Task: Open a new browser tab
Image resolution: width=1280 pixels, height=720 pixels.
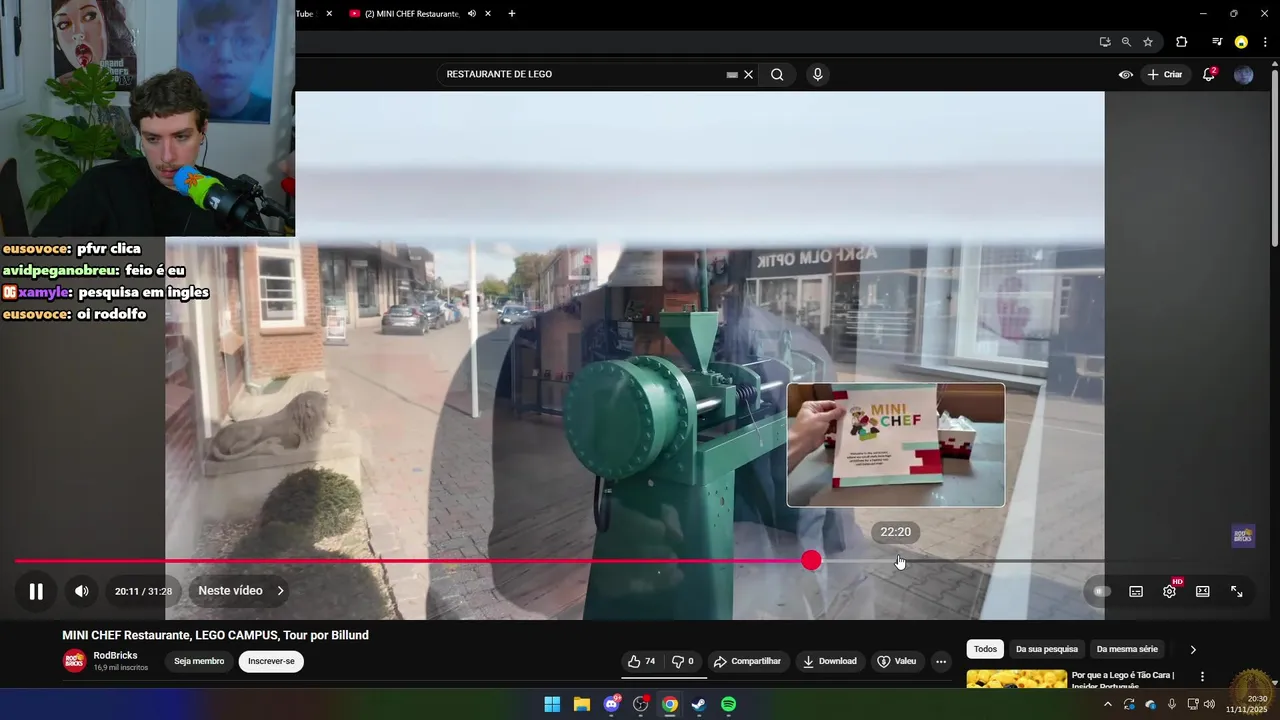Action: click(512, 14)
